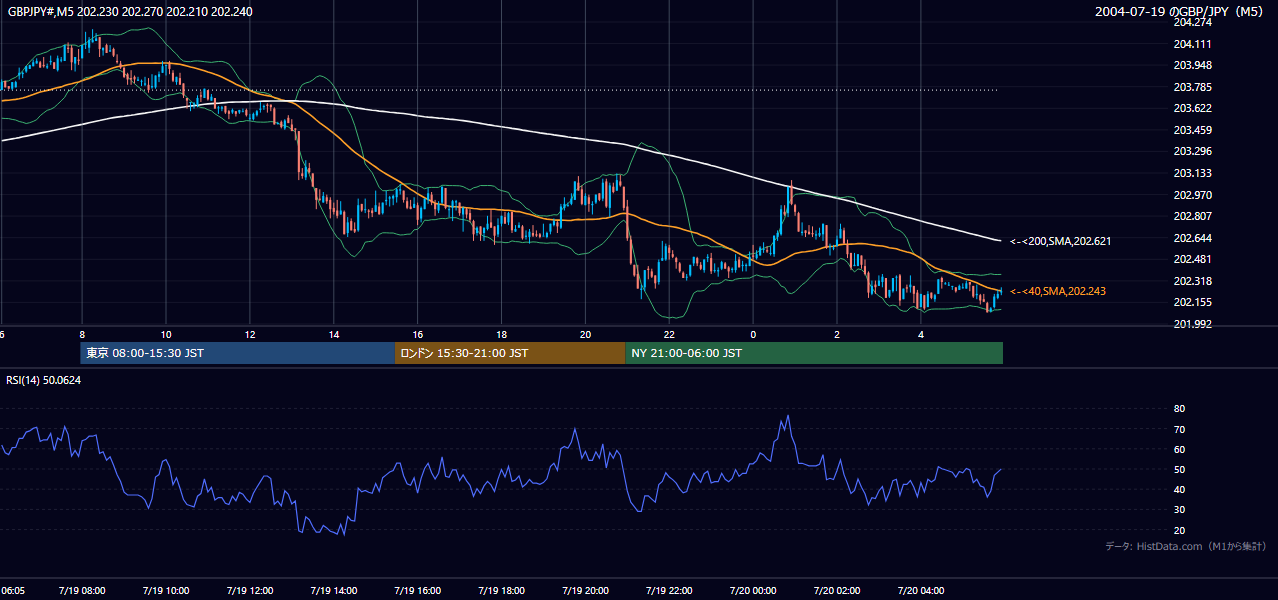The image size is (1278, 600).
Task: Click the price axis value 201.992
Action: 1192,324
